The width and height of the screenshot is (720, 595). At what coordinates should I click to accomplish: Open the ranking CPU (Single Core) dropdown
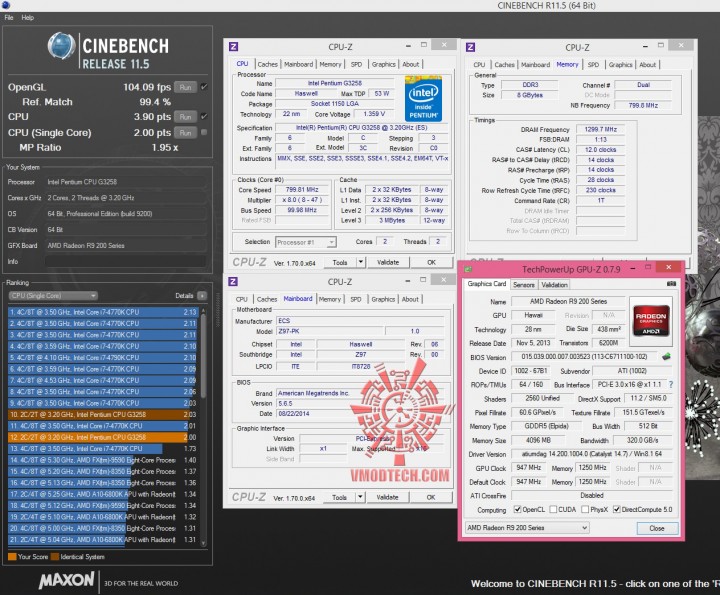click(53, 296)
